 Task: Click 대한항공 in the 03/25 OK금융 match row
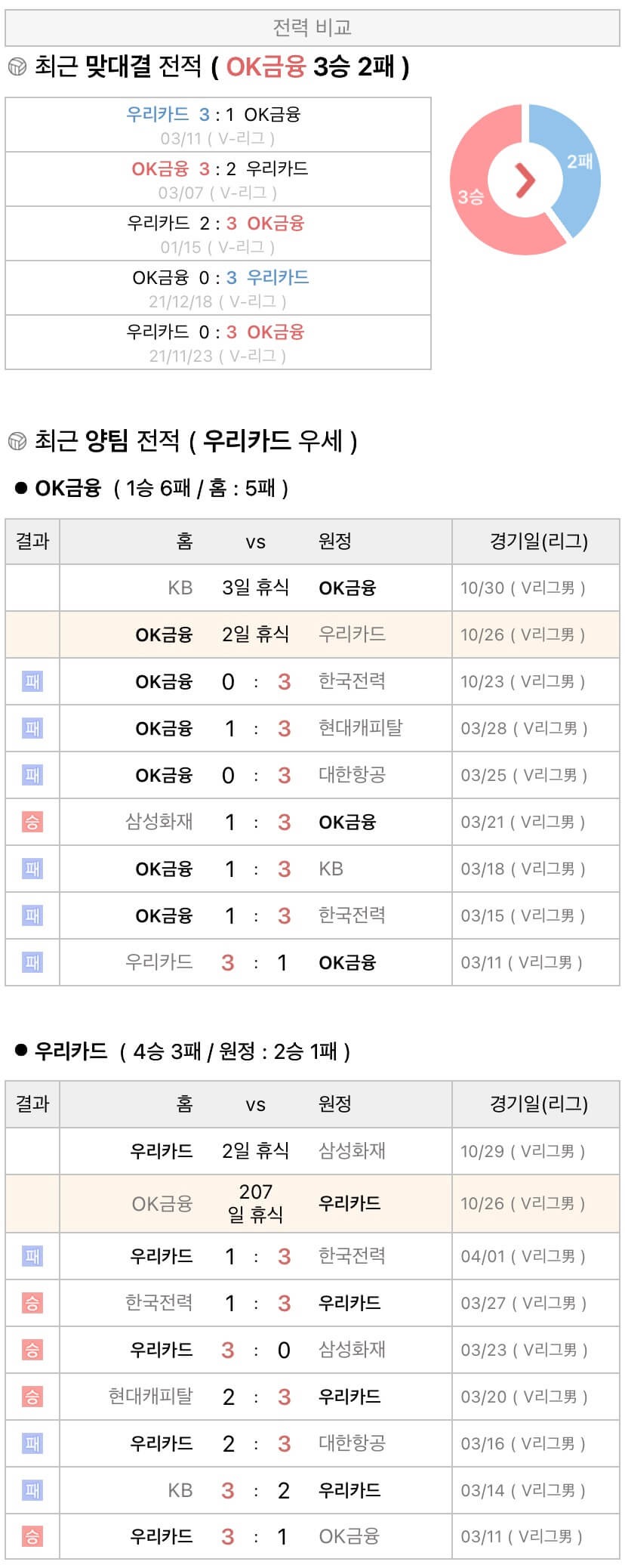point(352,775)
